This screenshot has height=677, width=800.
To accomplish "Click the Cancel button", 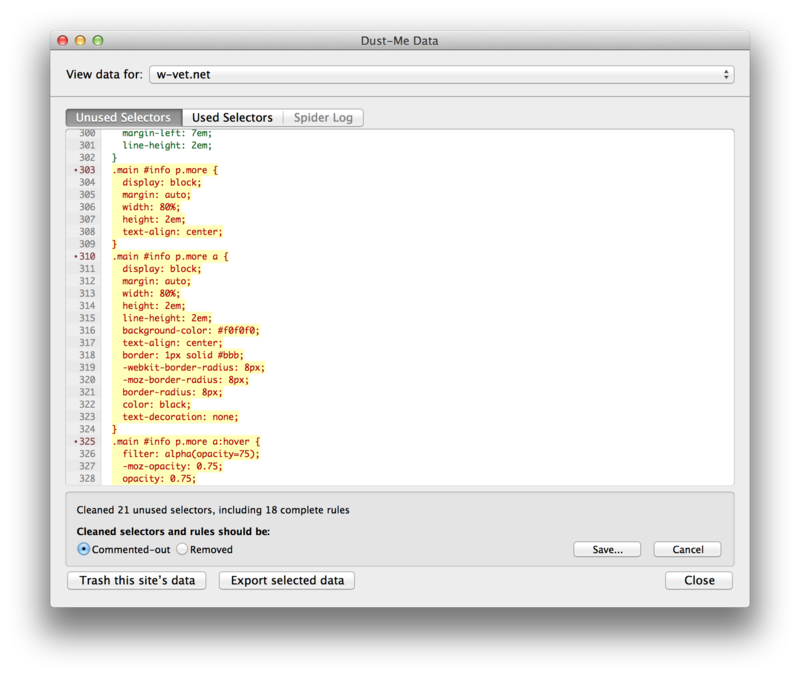I will point(687,549).
